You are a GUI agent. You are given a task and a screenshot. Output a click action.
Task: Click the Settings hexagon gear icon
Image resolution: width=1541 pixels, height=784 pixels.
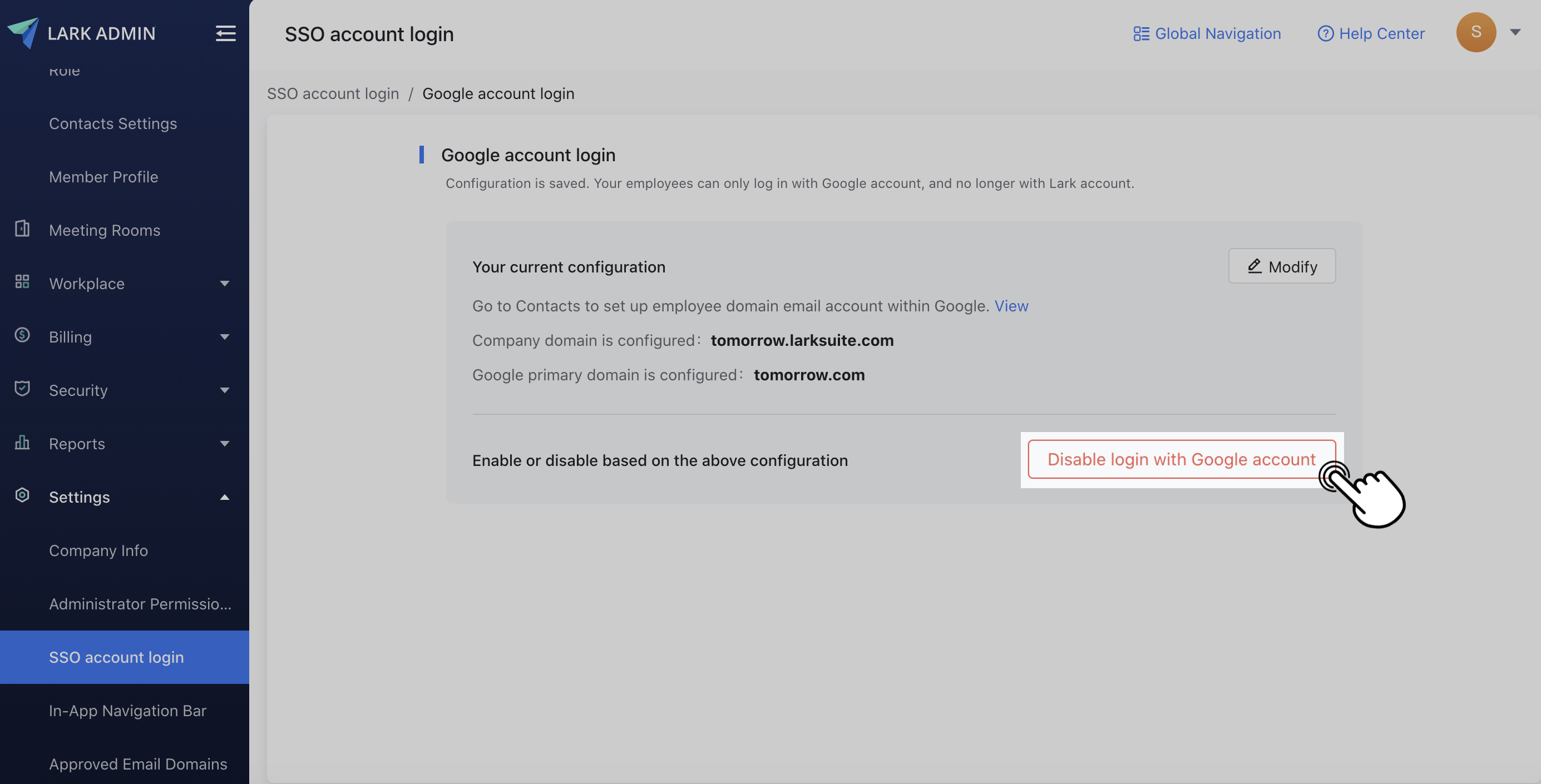[22, 496]
